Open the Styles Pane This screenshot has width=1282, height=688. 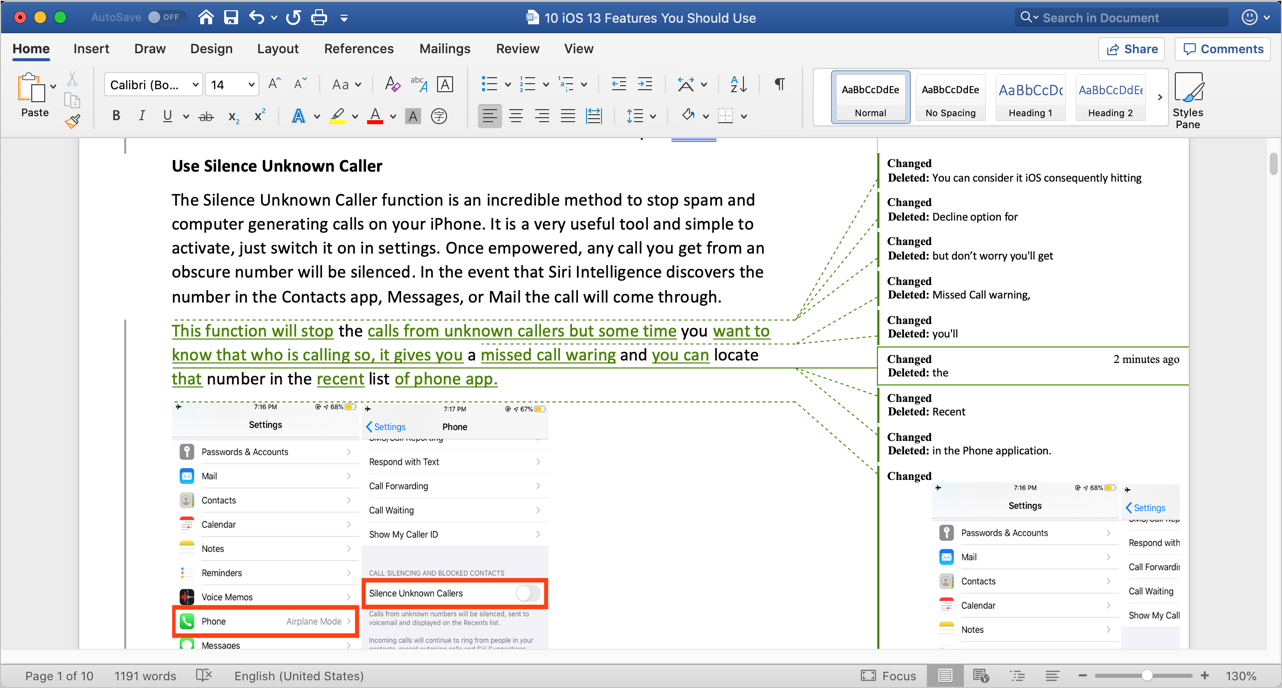click(1188, 100)
